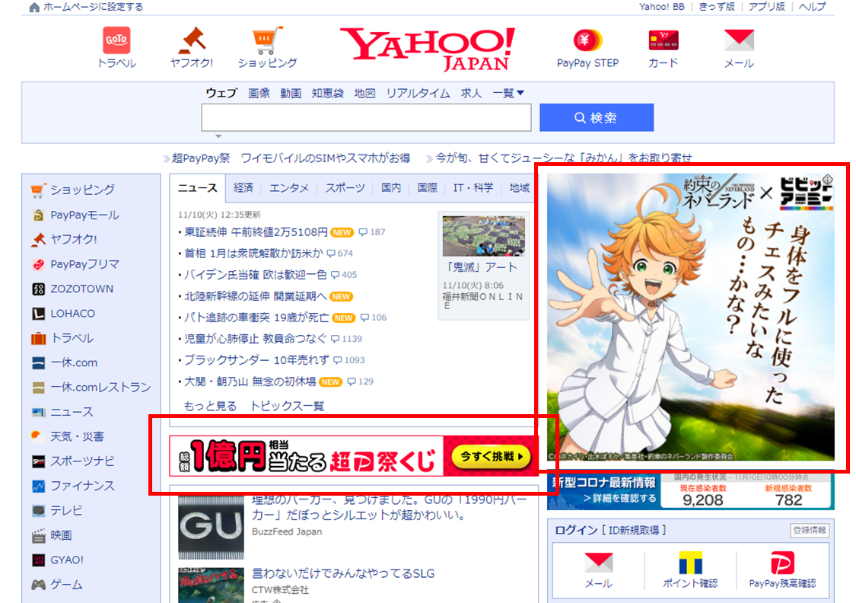Expand the 一覧 search category dropdown

(508, 93)
